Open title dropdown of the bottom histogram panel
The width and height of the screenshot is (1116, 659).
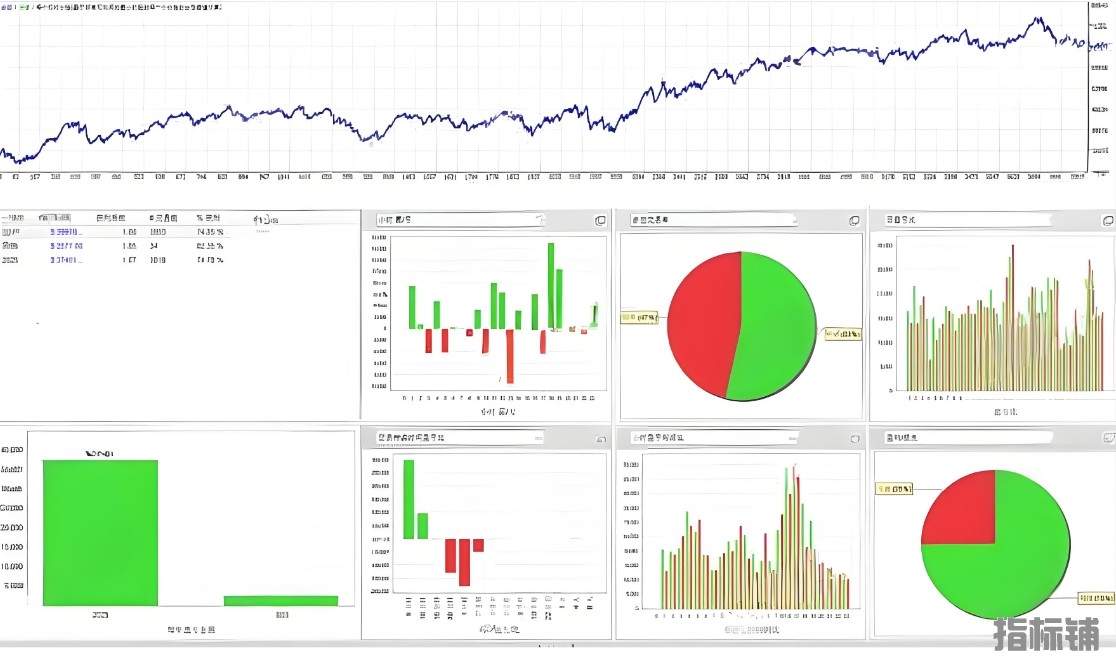(x=792, y=438)
